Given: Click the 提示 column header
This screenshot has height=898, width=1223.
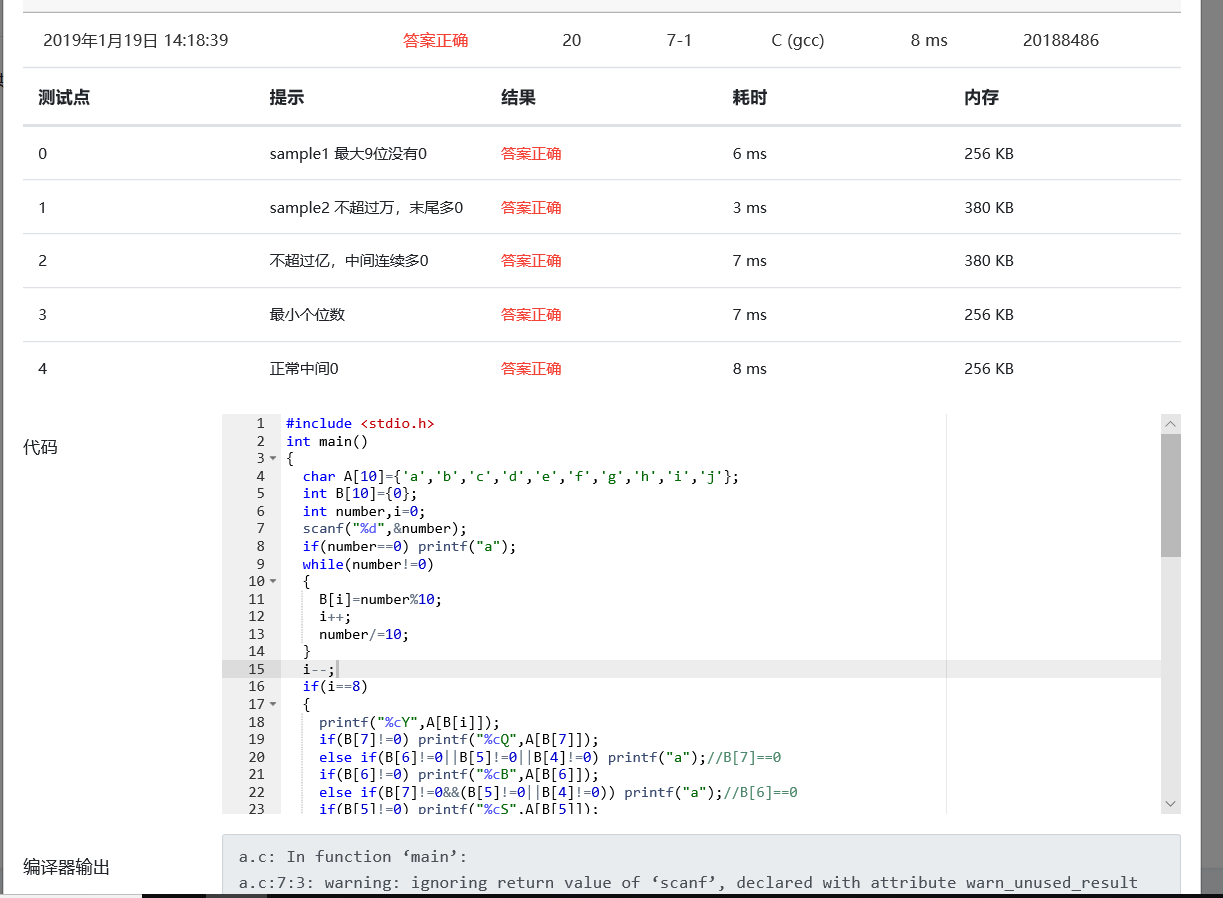Looking at the screenshot, I should pyautogui.click(x=287, y=97).
